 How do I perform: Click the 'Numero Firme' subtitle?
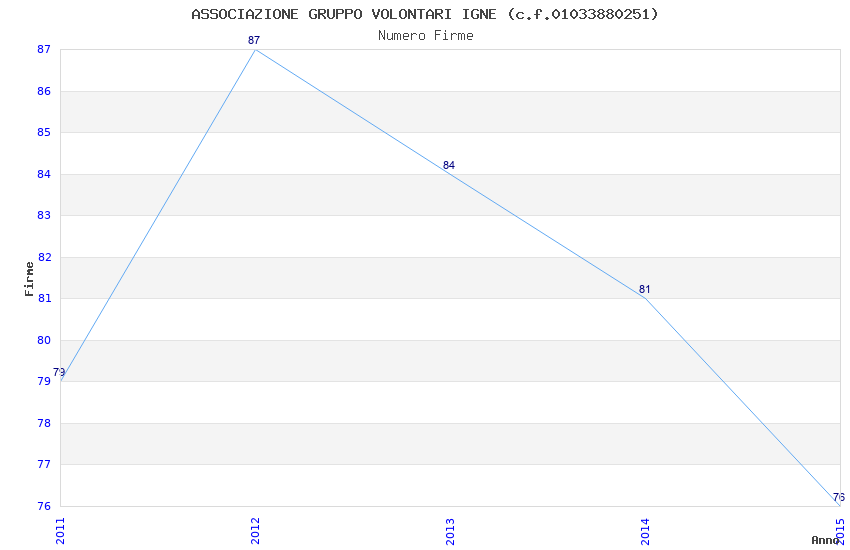pos(426,35)
